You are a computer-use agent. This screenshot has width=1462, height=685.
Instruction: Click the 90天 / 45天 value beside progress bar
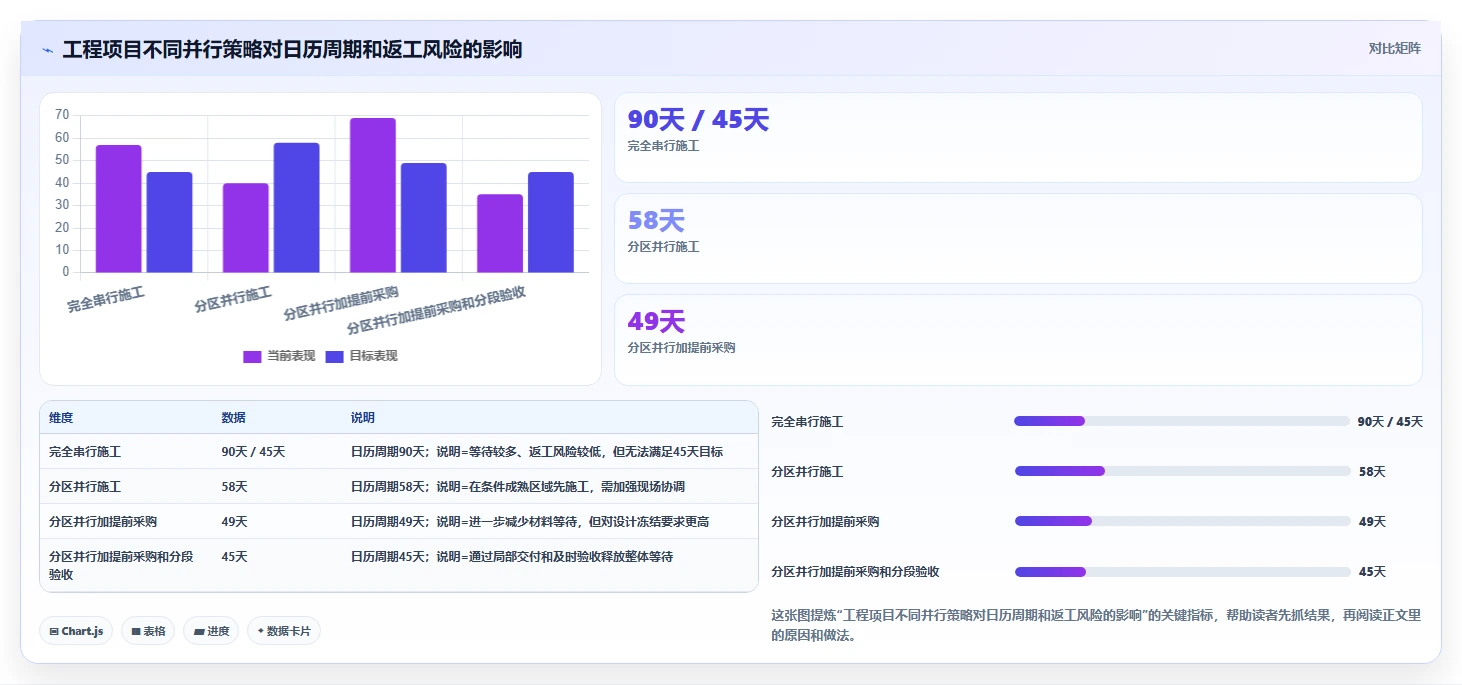click(x=1390, y=422)
